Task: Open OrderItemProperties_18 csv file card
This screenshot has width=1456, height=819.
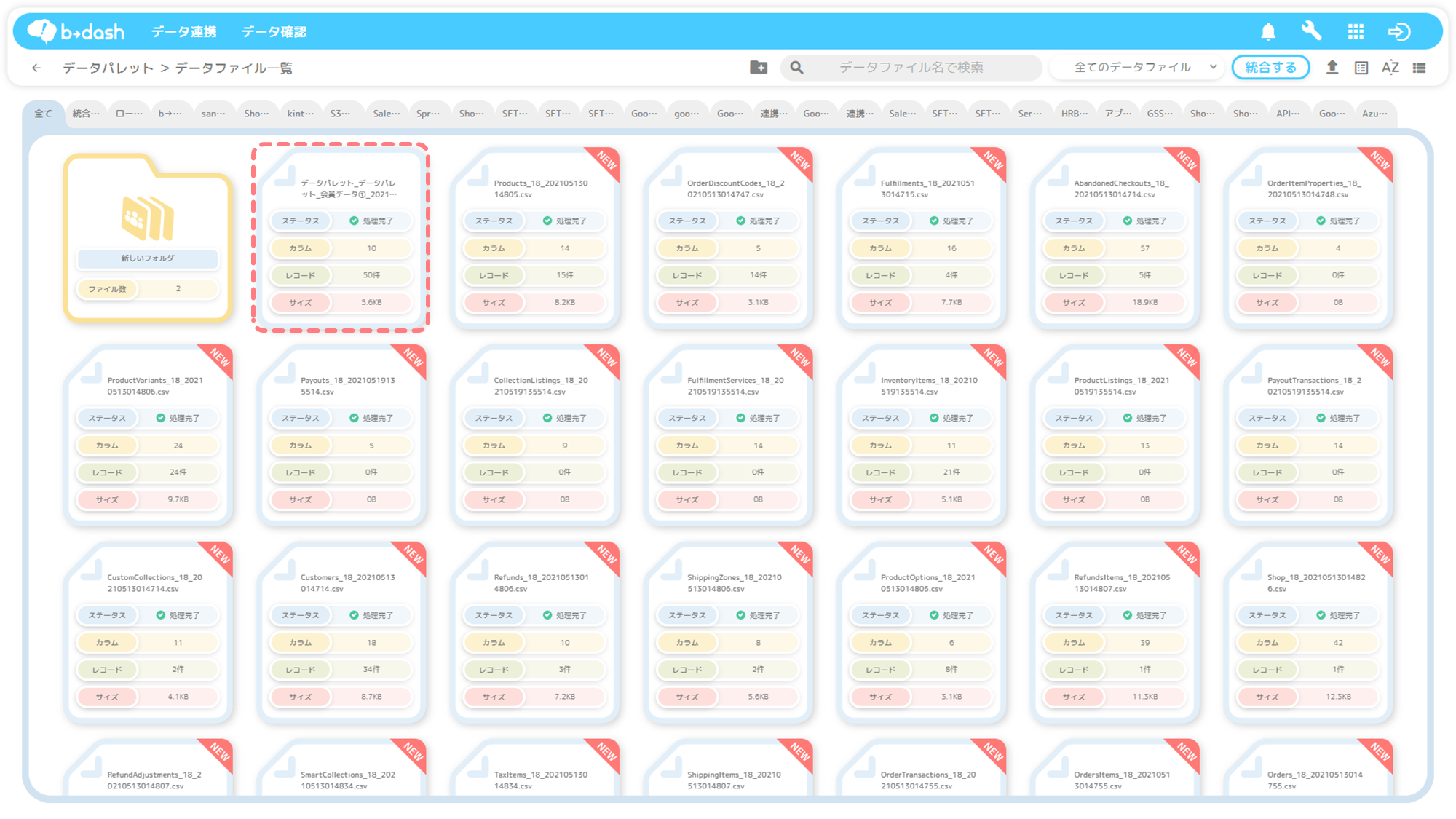Action: (x=1308, y=237)
